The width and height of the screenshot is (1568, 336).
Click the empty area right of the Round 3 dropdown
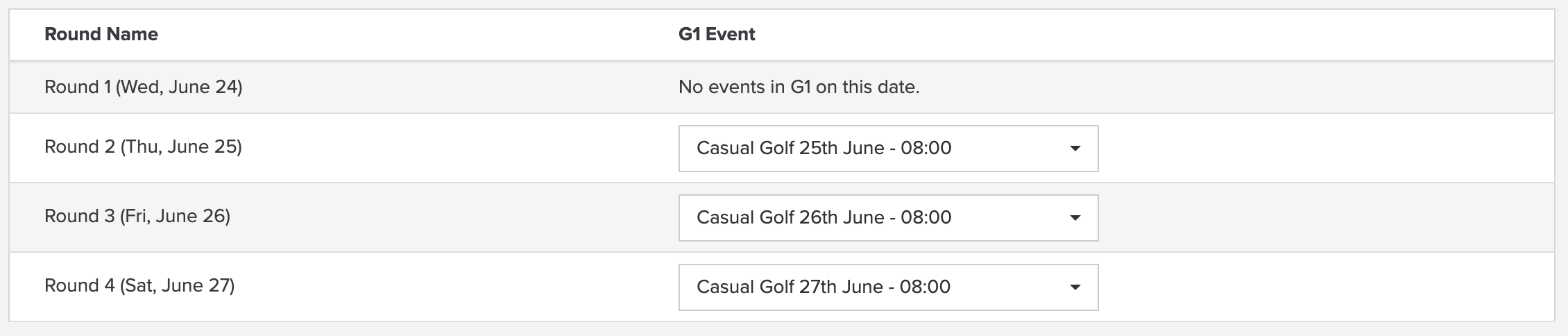(1326, 217)
